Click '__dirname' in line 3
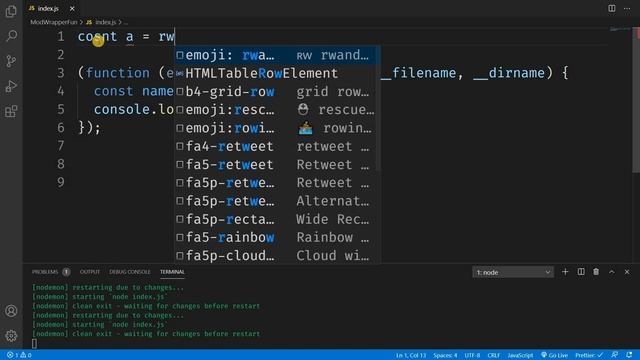 (x=509, y=73)
